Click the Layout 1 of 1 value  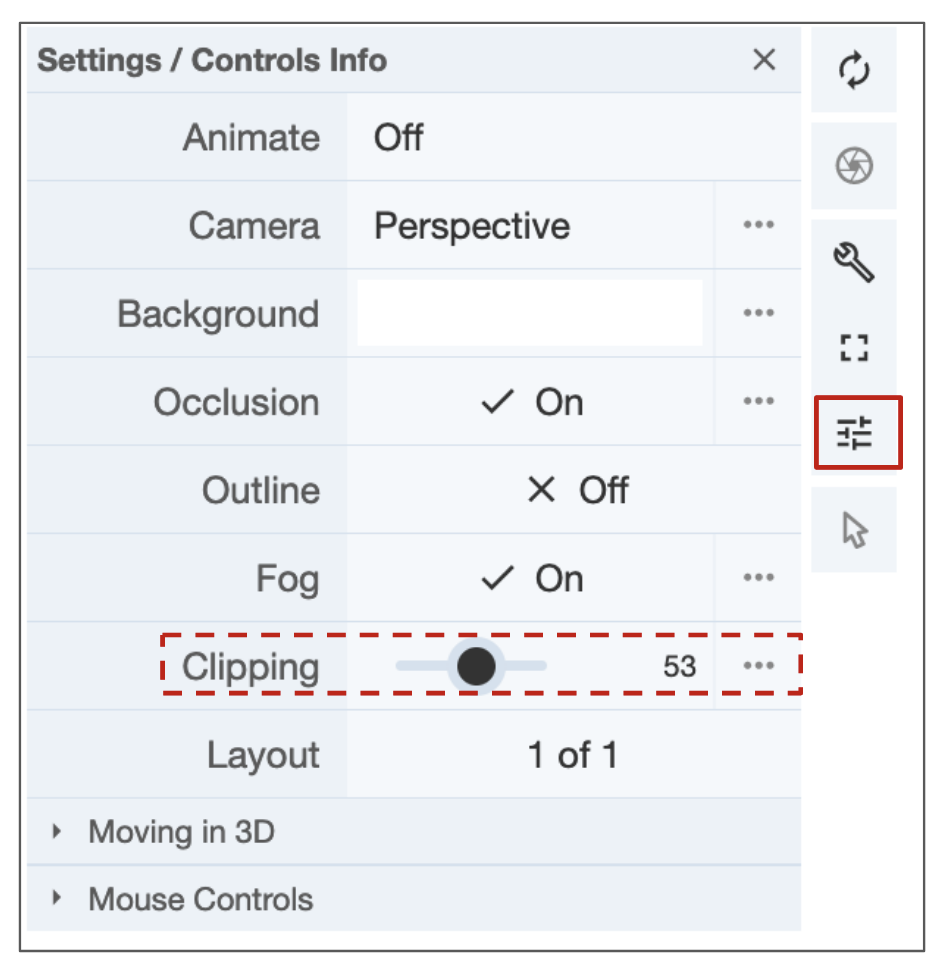(573, 755)
